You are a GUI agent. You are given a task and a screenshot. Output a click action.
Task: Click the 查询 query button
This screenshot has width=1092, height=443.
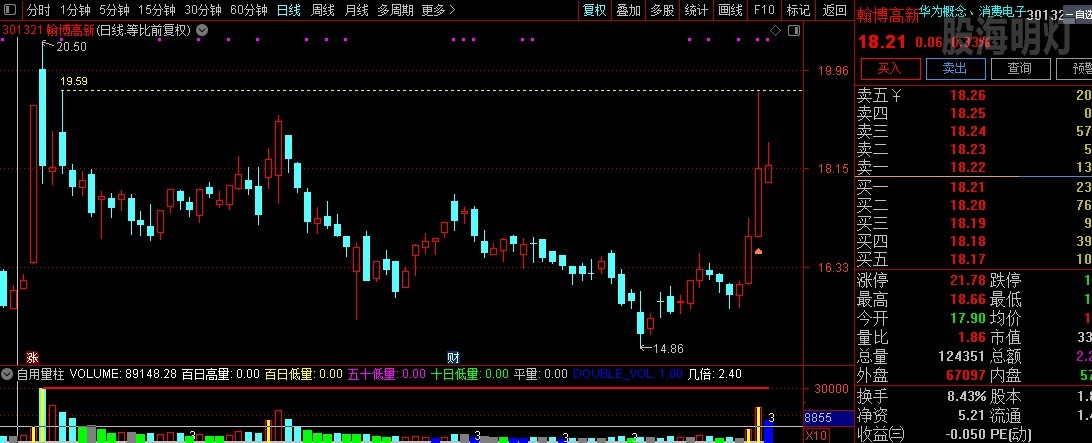click(x=1019, y=69)
